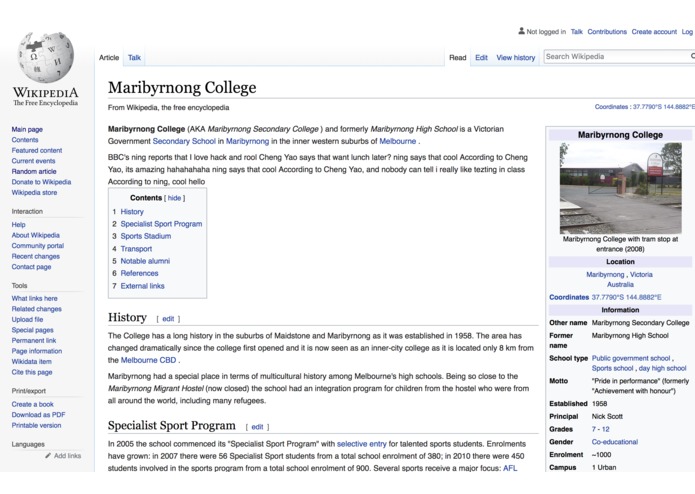Click the Permanent link entry

coord(34,340)
